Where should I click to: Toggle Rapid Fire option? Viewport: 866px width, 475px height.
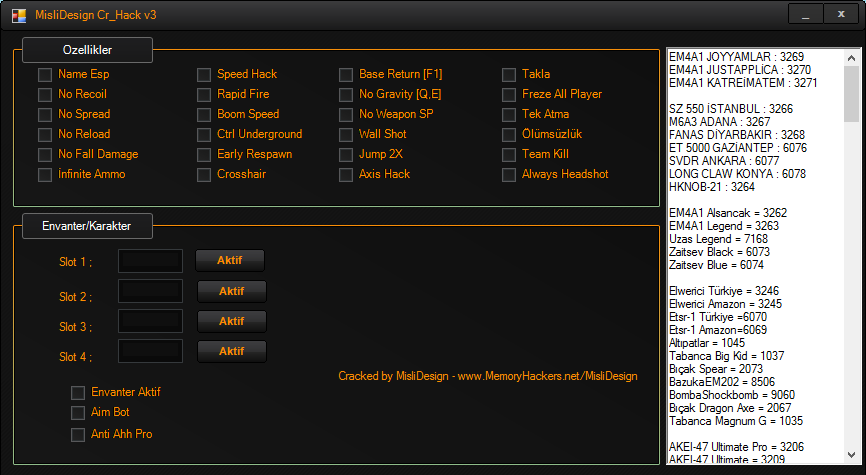[204, 94]
